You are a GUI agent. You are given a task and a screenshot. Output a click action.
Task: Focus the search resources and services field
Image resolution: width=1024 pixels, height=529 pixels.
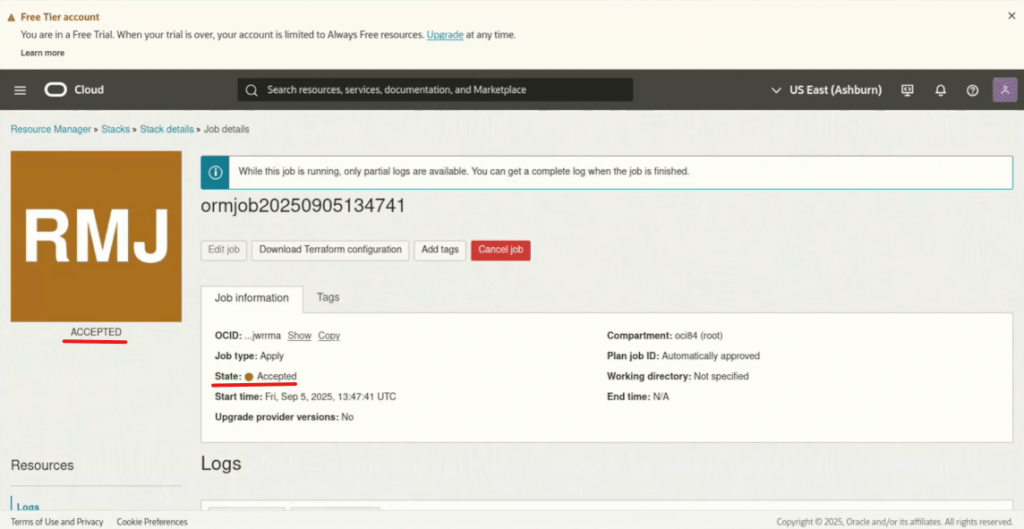point(435,90)
